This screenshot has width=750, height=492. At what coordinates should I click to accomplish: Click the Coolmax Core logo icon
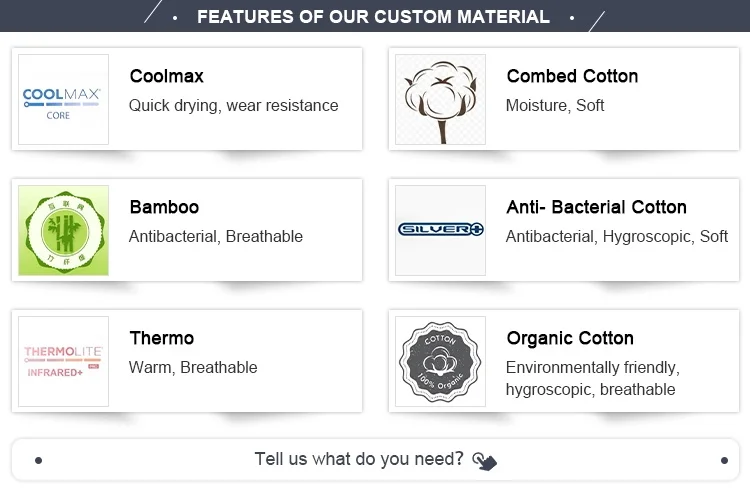coord(63,100)
